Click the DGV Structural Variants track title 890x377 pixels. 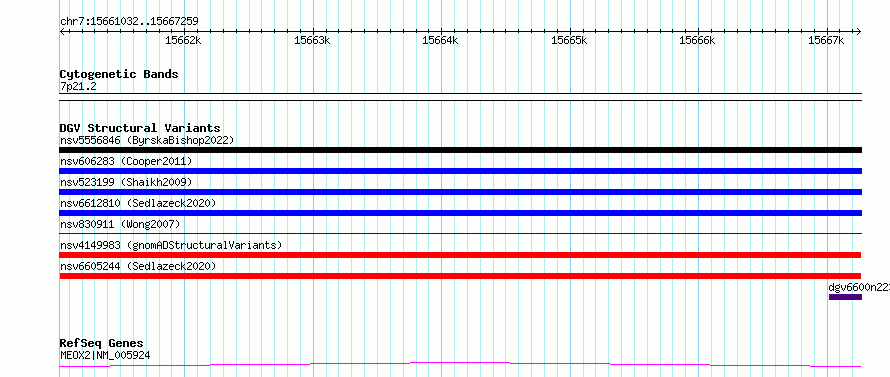coord(140,128)
